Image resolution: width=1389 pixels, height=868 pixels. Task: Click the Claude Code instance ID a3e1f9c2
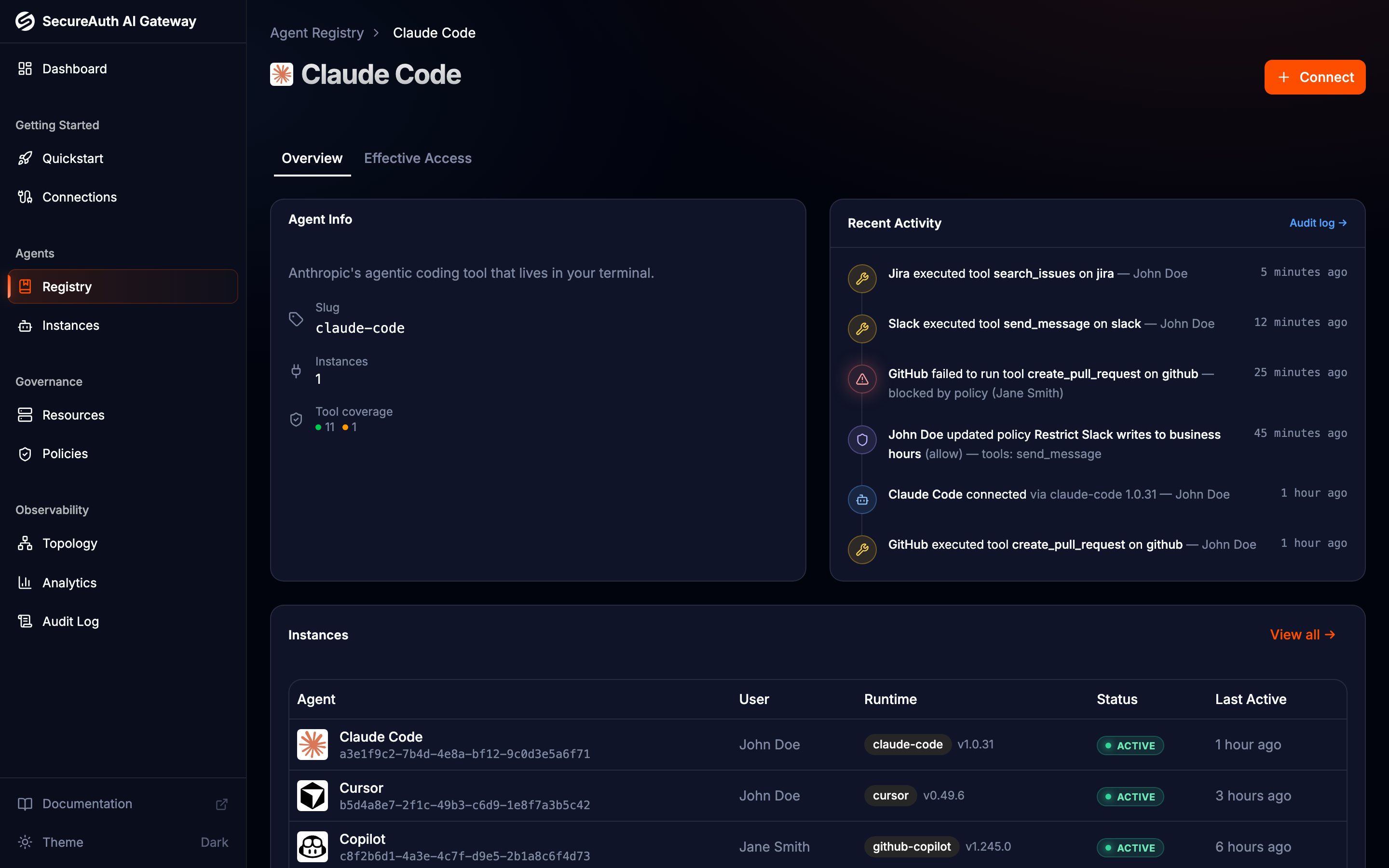464,754
